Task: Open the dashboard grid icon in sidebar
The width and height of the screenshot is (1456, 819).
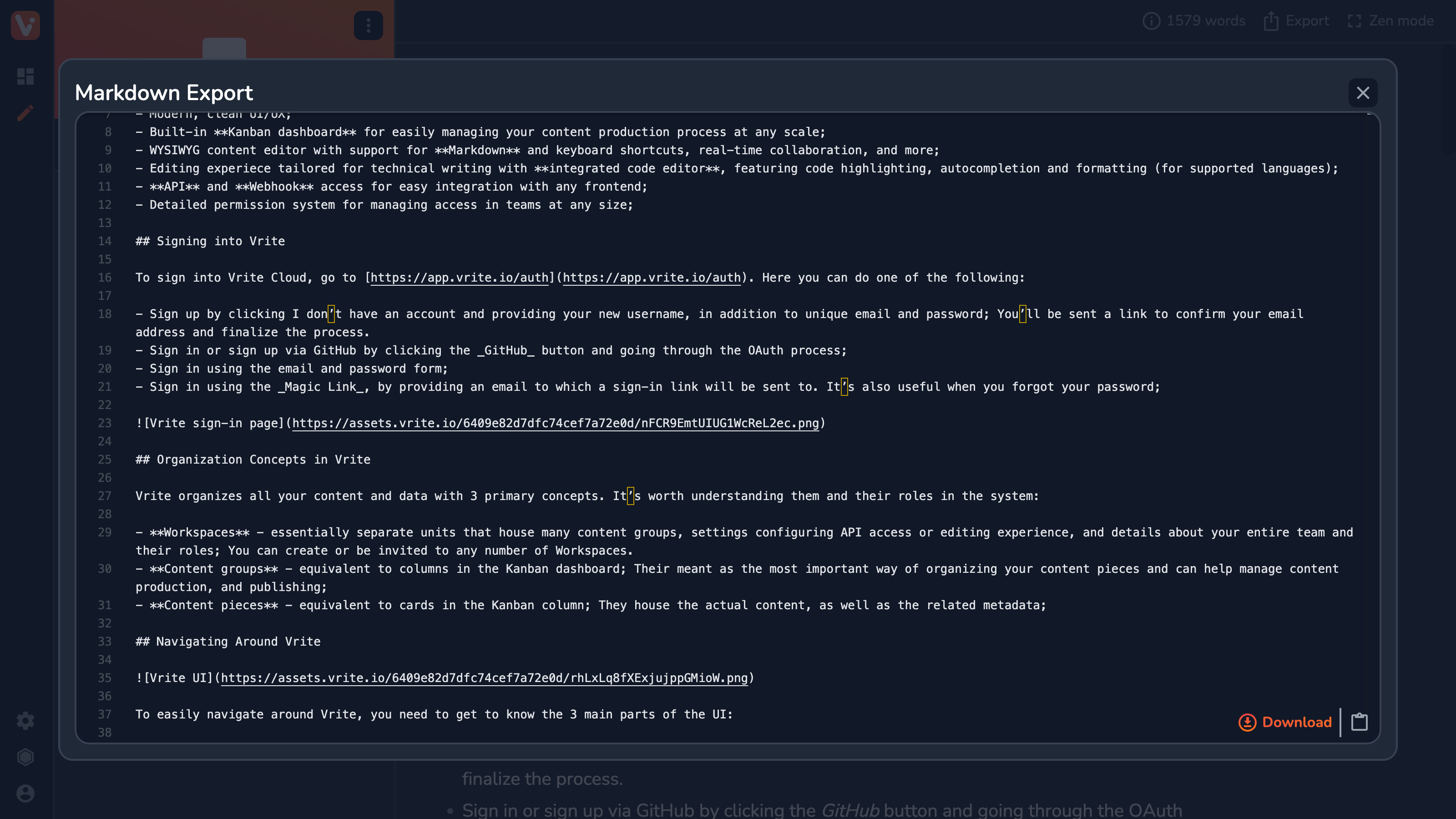Action: tap(25, 76)
